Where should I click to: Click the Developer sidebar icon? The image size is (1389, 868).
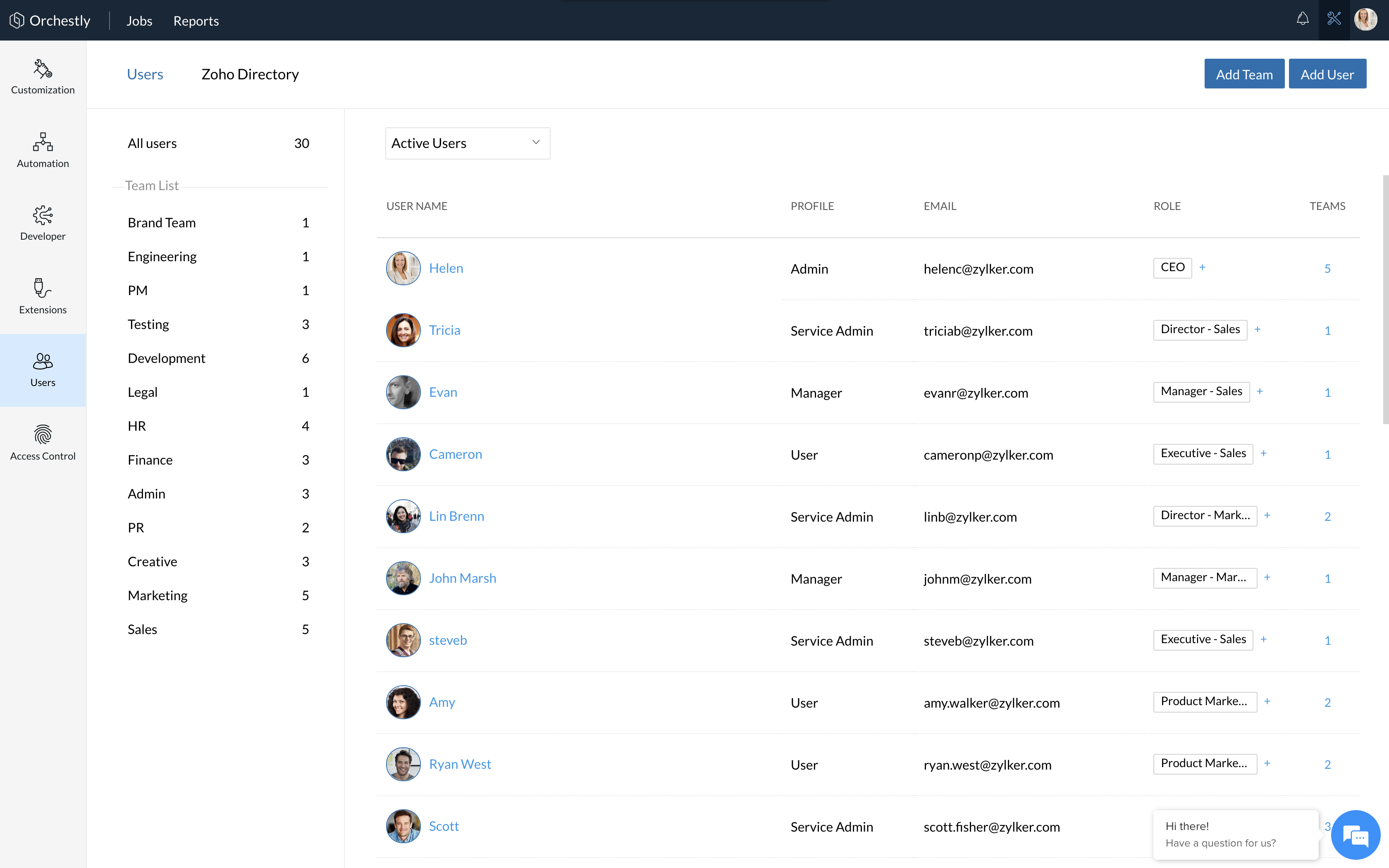tap(43, 223)
